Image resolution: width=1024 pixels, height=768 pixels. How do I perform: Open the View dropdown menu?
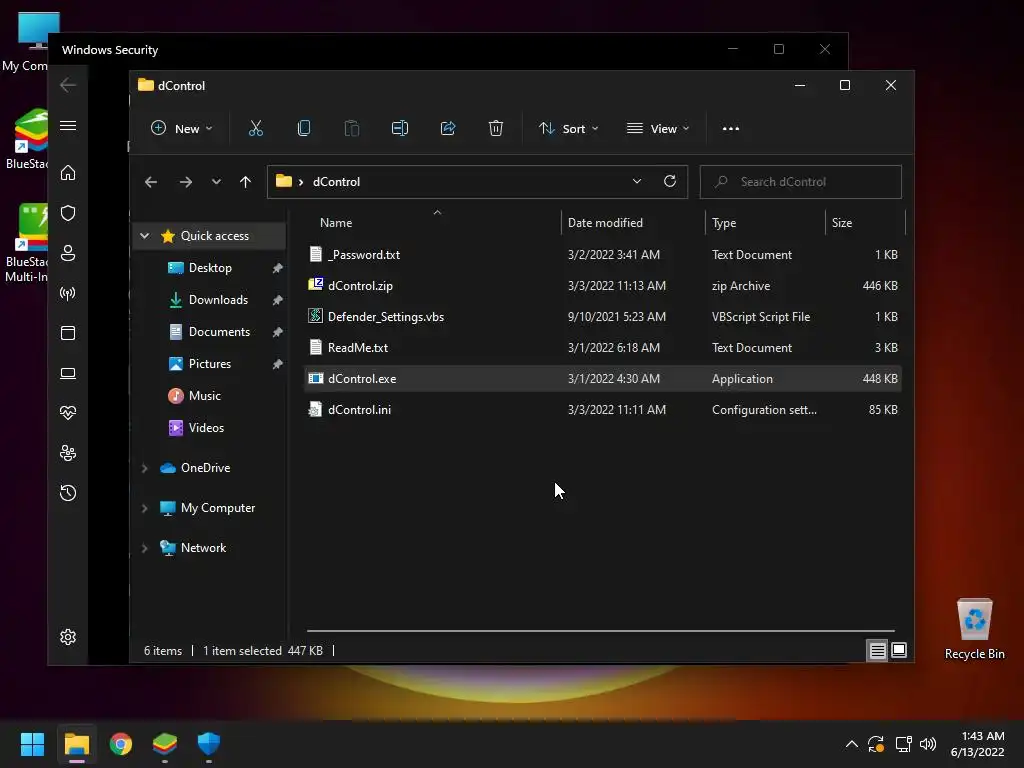658,129
